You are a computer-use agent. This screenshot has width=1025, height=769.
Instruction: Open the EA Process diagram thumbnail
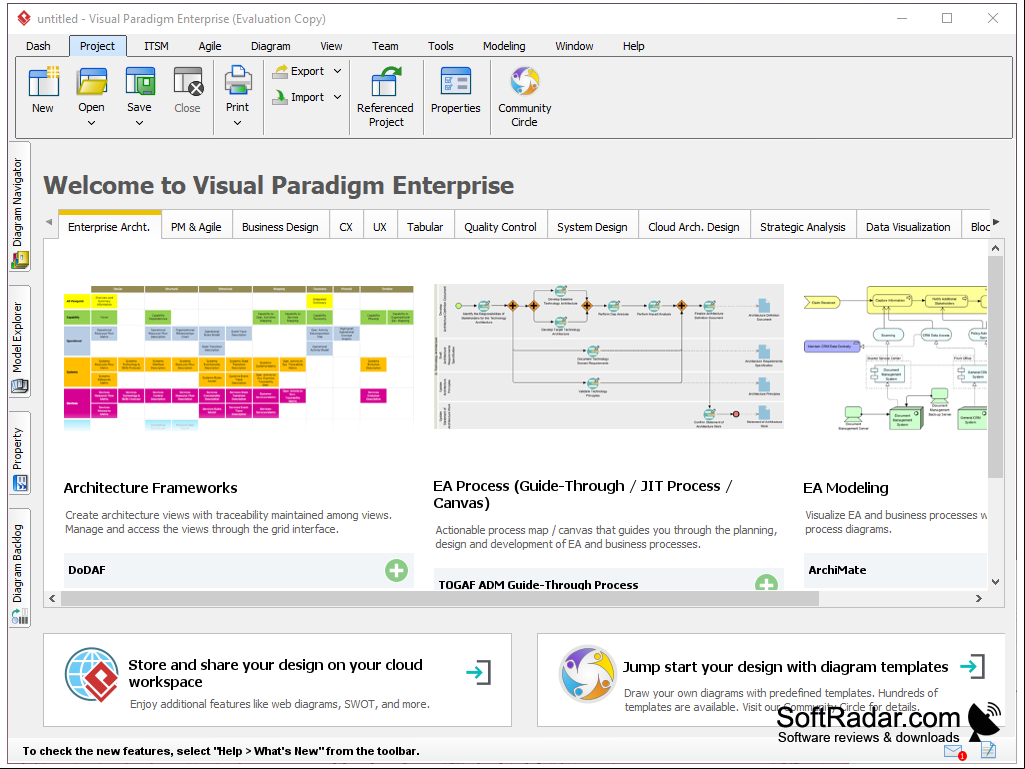(x=609, y=357)
